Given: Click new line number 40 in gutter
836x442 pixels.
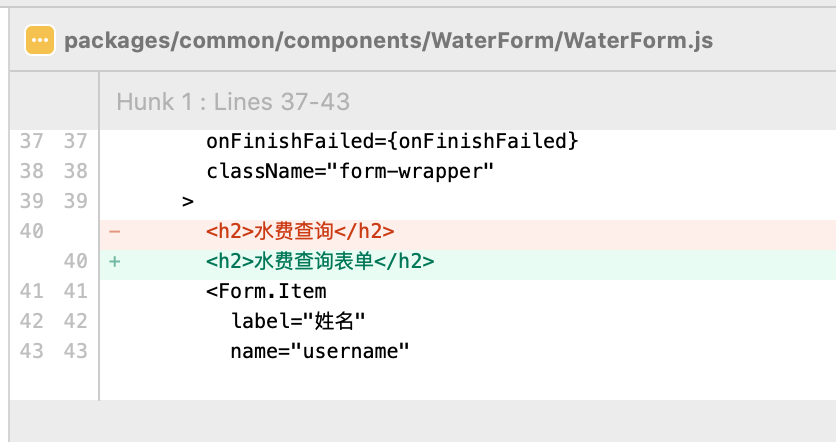Looking at the screenshot, I should coord(76,261).
